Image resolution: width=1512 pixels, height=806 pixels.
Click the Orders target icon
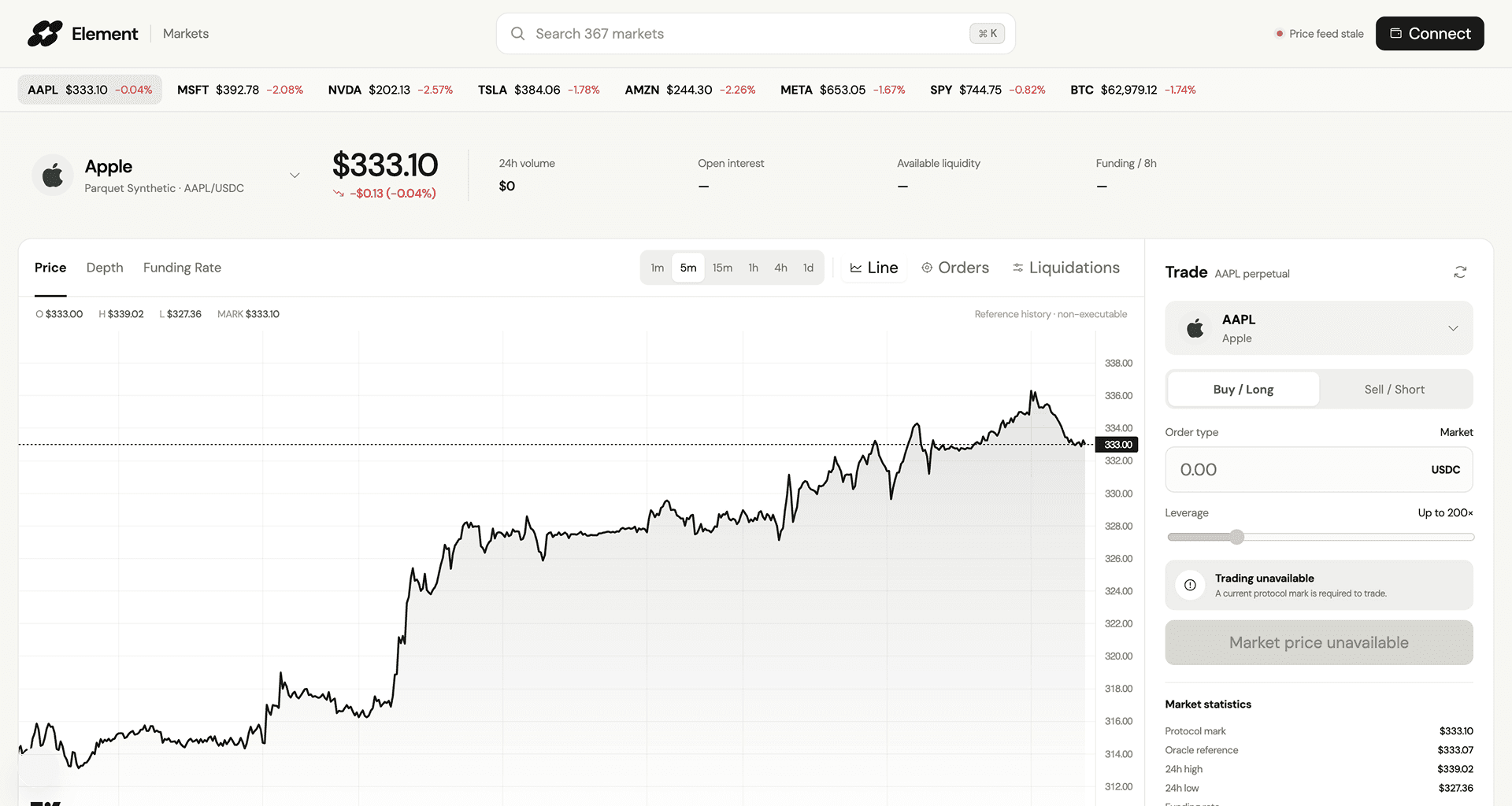(x=927, y=268)
